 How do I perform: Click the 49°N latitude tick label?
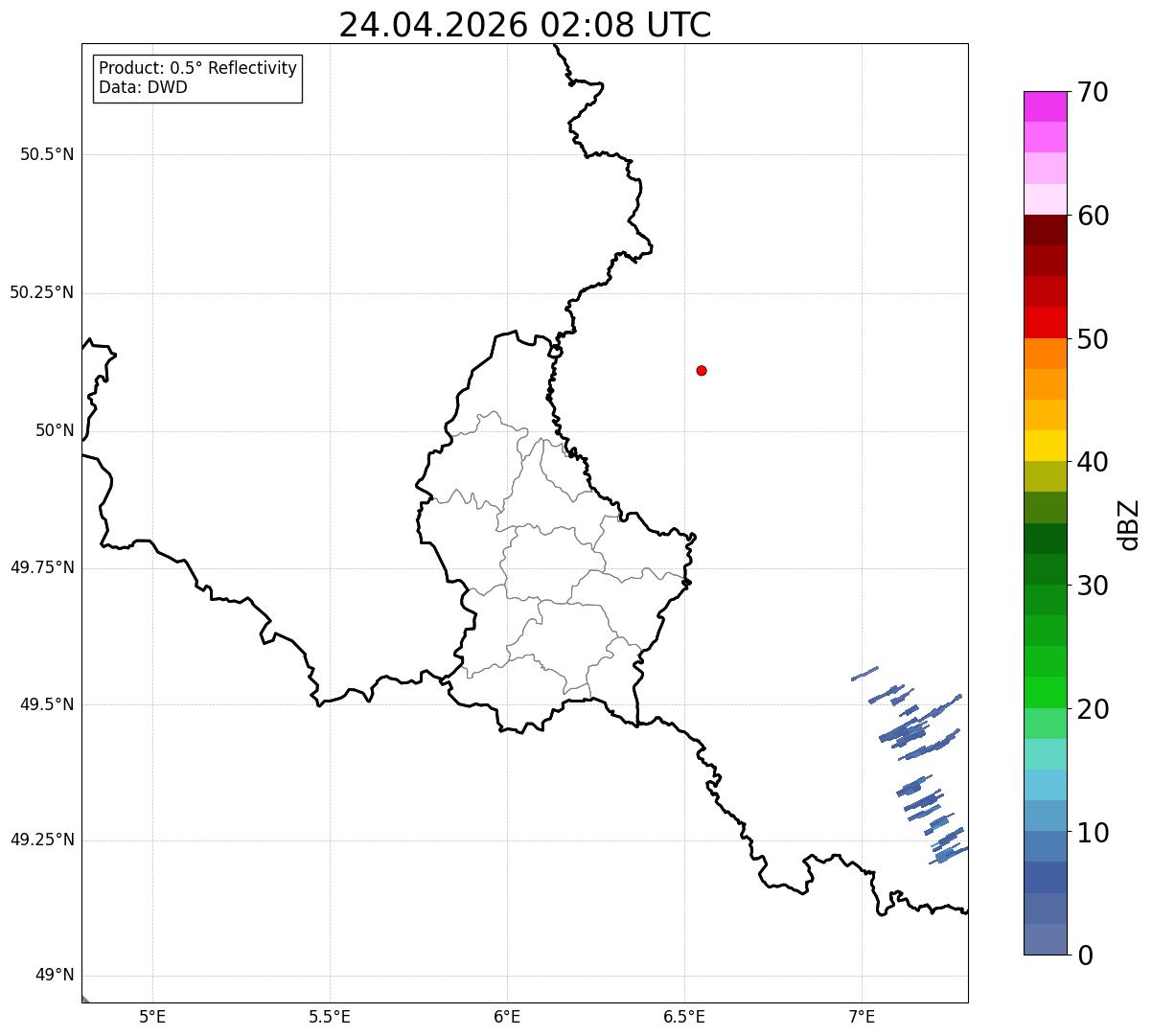pyautogui.click(x=55, y=976)
